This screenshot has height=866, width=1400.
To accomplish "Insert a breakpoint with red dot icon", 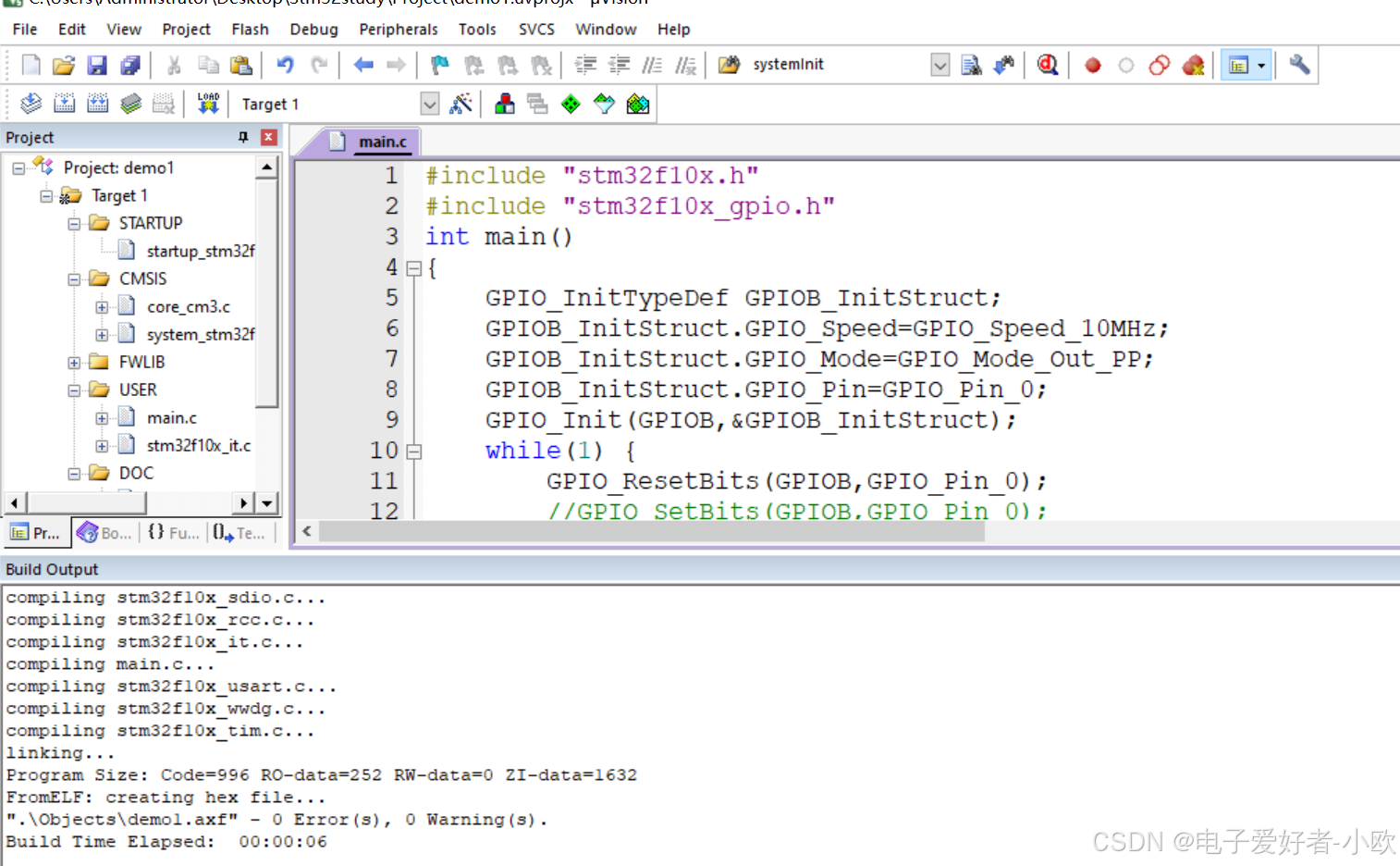I will [1092, 65].
